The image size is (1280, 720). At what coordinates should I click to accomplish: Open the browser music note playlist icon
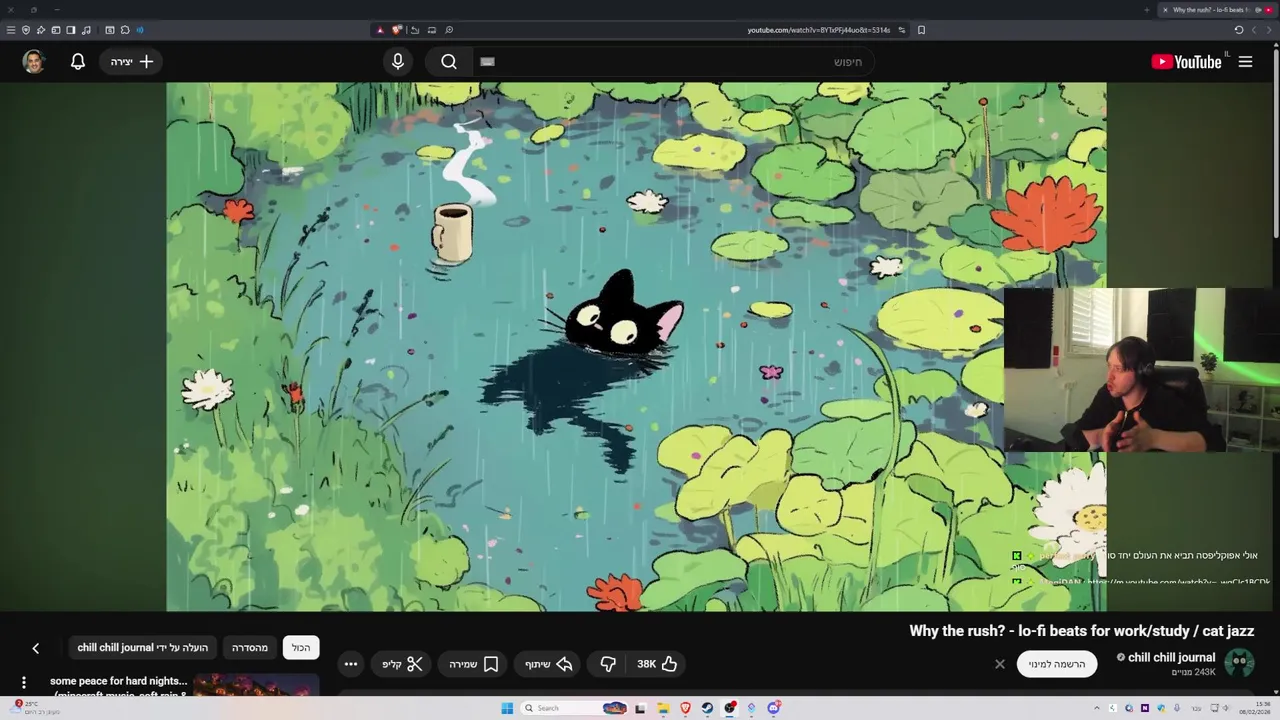coord(86,30)
